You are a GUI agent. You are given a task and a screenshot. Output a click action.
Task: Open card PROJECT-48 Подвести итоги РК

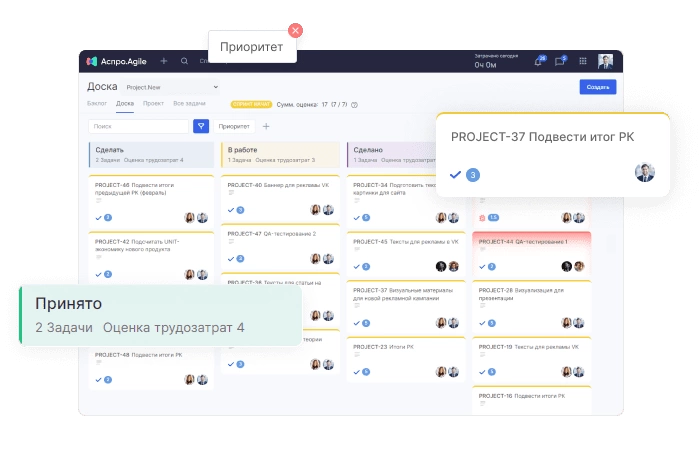coord(151,368)
